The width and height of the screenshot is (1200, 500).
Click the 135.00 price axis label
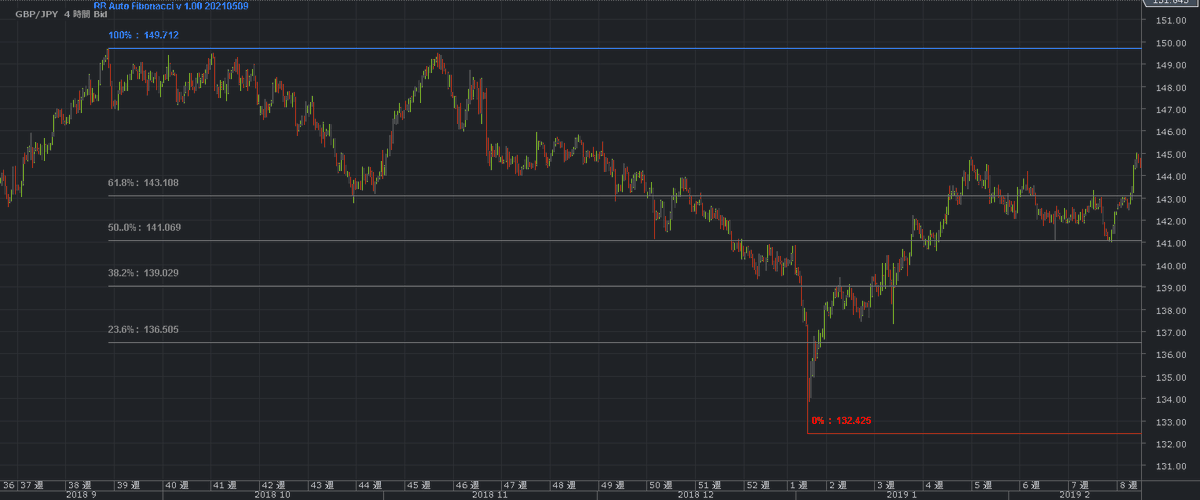pos(1169,378)
